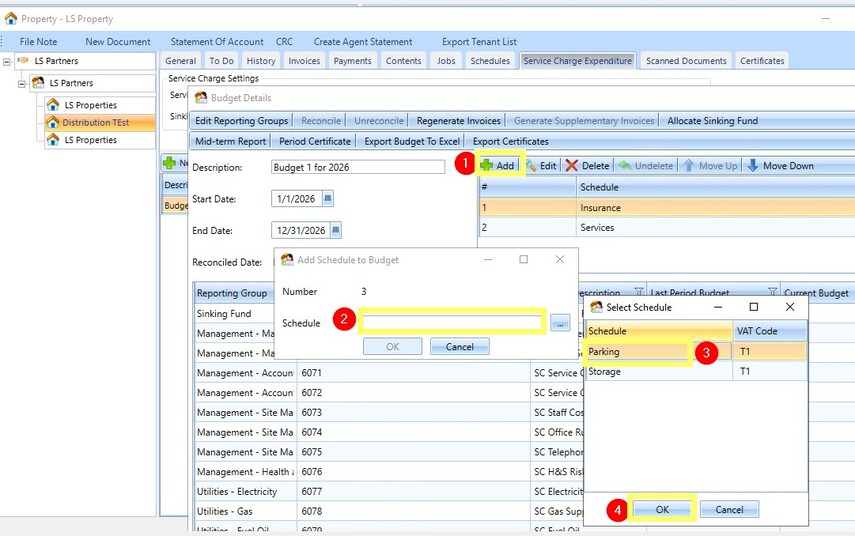This screenshot has height=536, width=855.
Task: Click Allocate Sinking Fund
Action: [712, 121]
